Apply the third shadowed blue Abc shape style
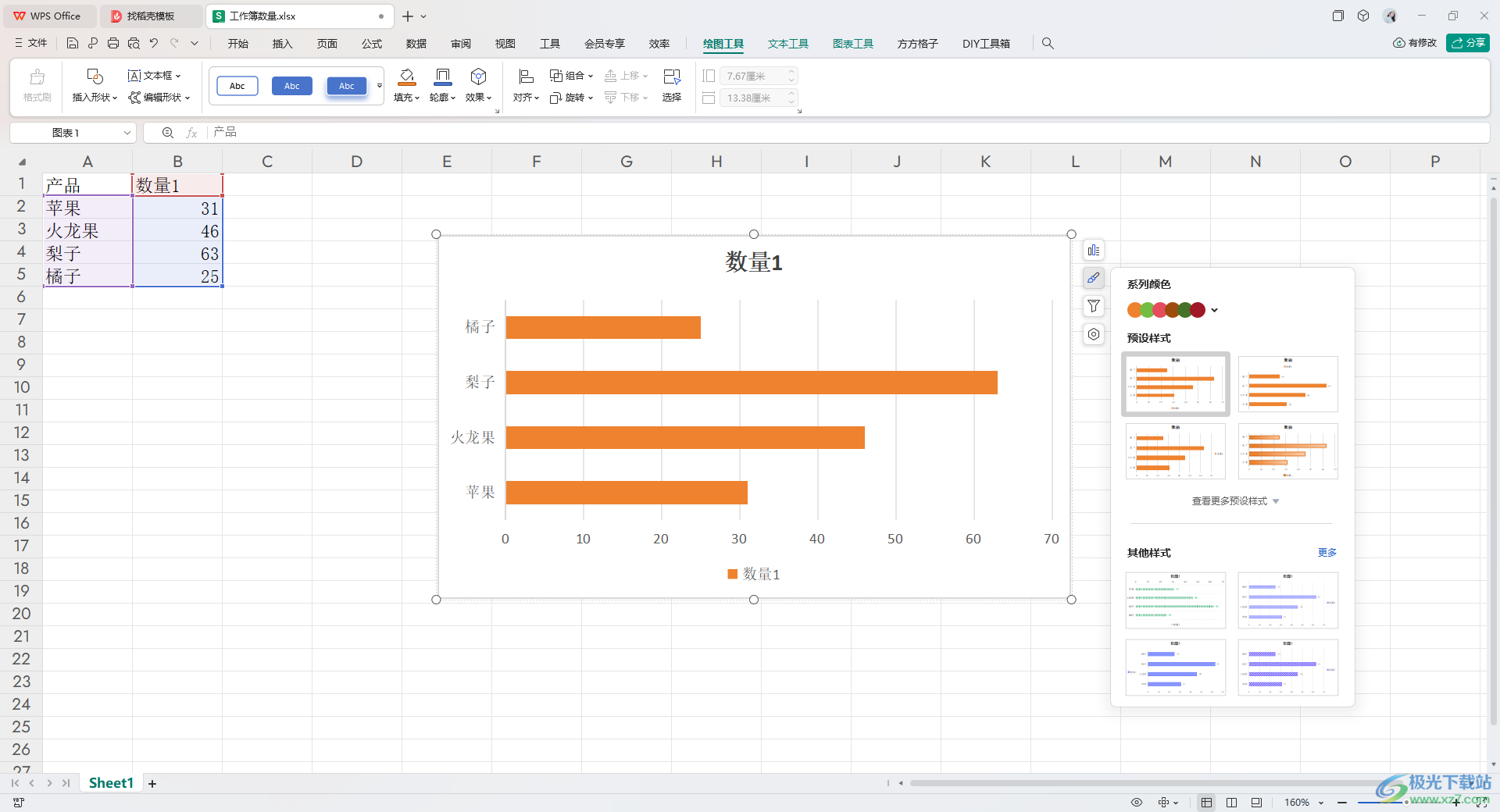The image size is (1500, 812). click(347, 86)
